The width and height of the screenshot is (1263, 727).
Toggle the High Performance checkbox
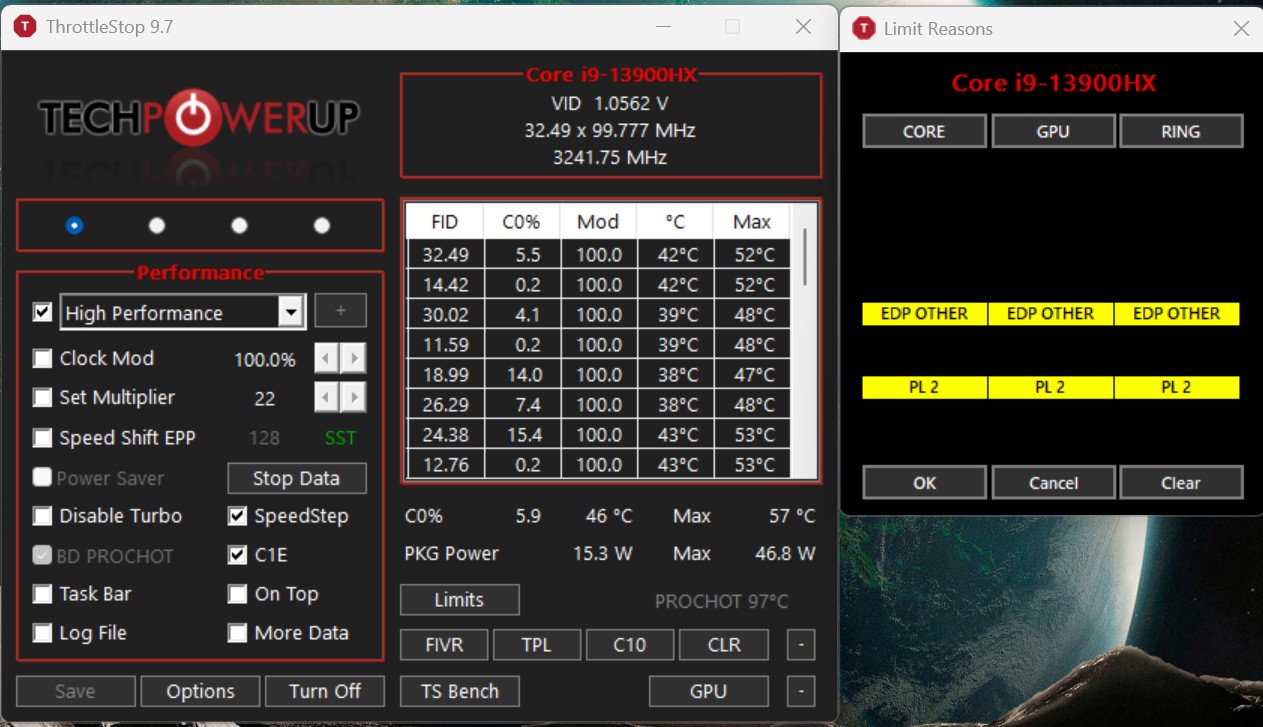[42, 312]
